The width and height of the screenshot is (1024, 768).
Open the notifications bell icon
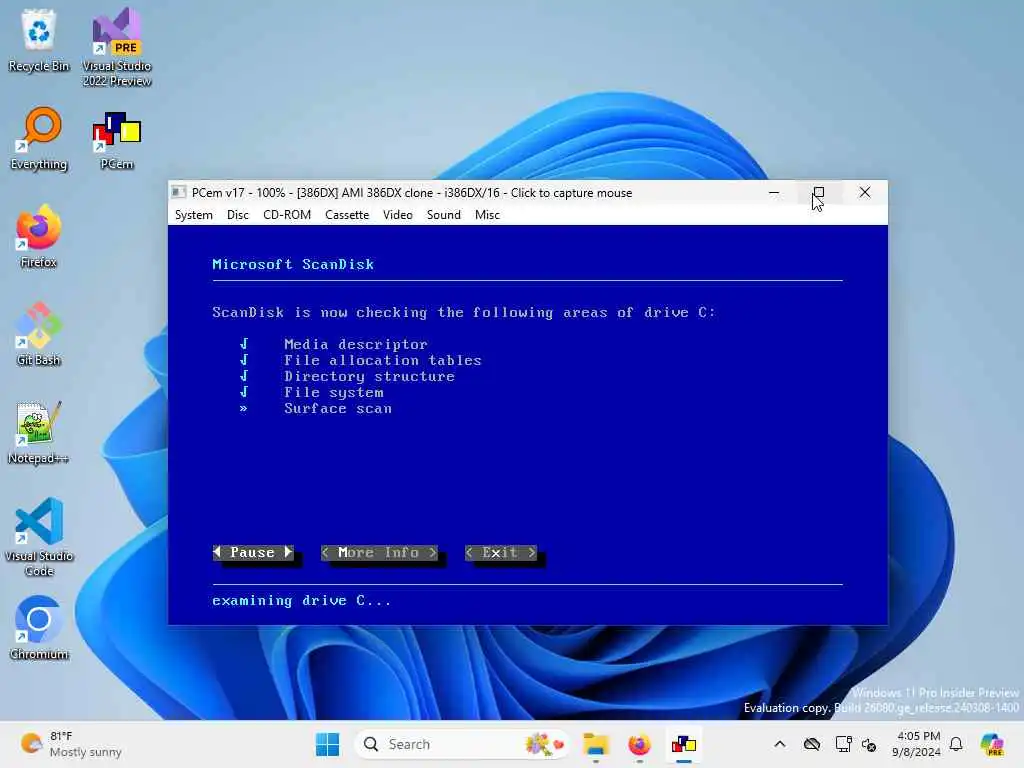point(956,744)
